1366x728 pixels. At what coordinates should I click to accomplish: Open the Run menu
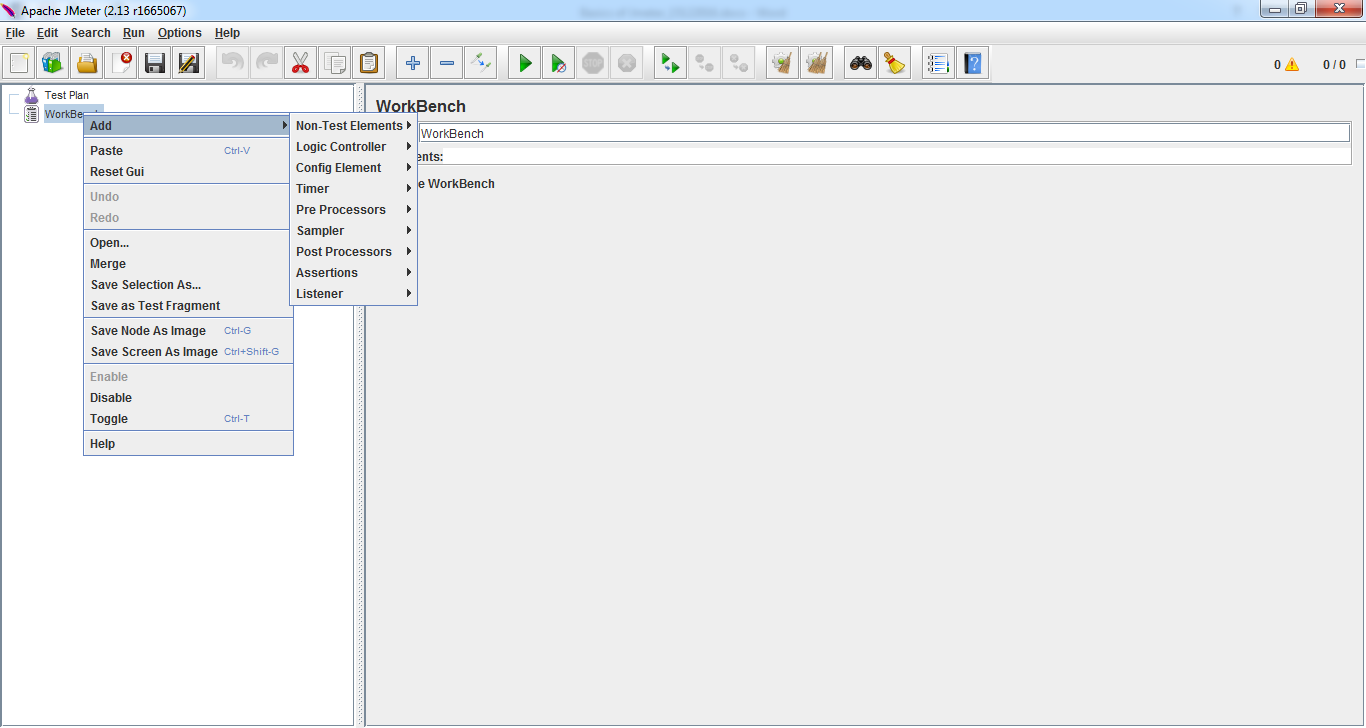click(134, 33)
